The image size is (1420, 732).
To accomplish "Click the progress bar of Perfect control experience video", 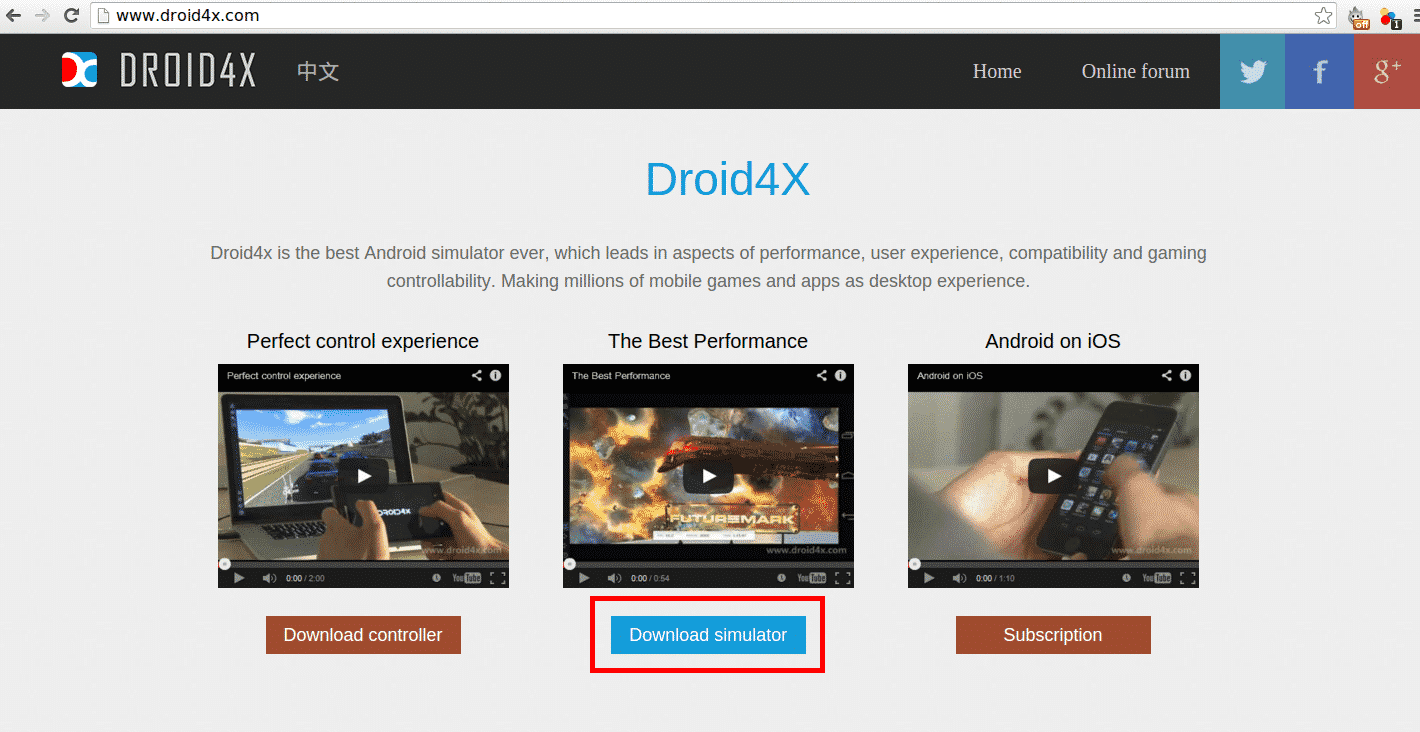I will point(363,564).
